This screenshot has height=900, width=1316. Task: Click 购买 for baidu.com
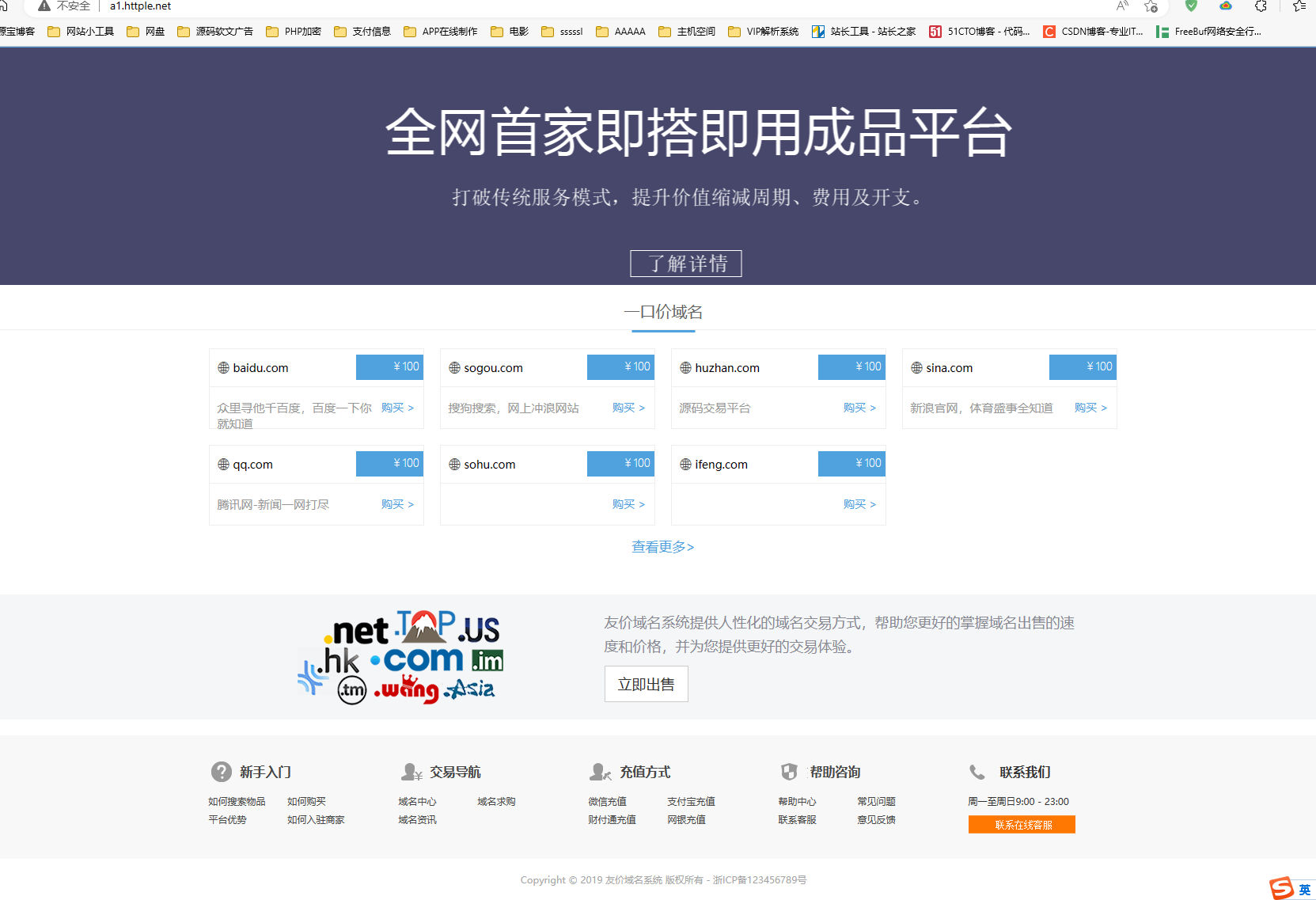pos(397,408)
